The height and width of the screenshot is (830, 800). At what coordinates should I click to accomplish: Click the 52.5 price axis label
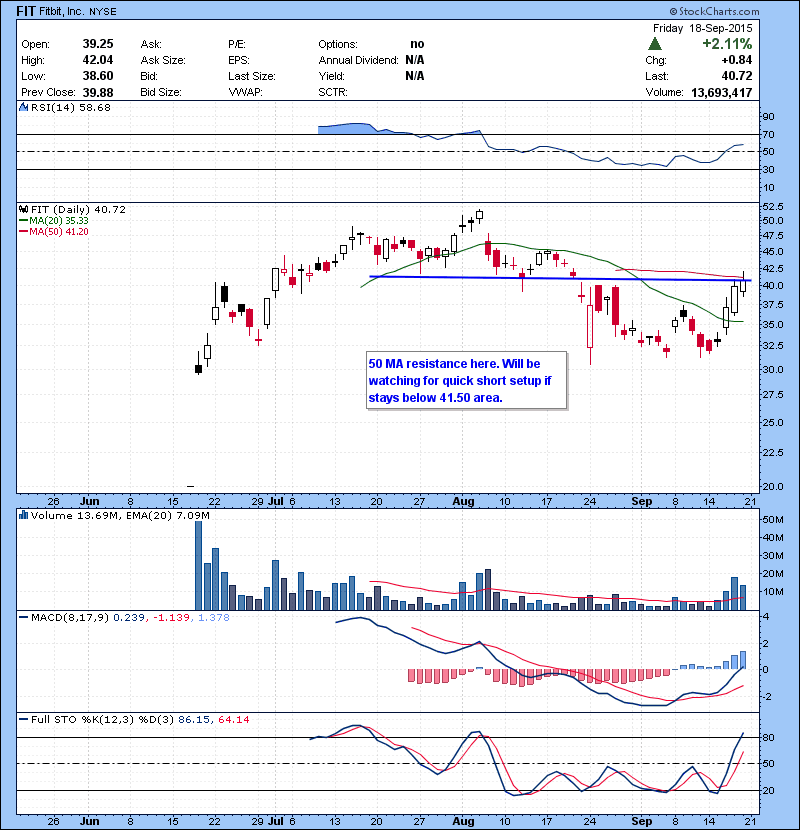(x=772, y=206)
